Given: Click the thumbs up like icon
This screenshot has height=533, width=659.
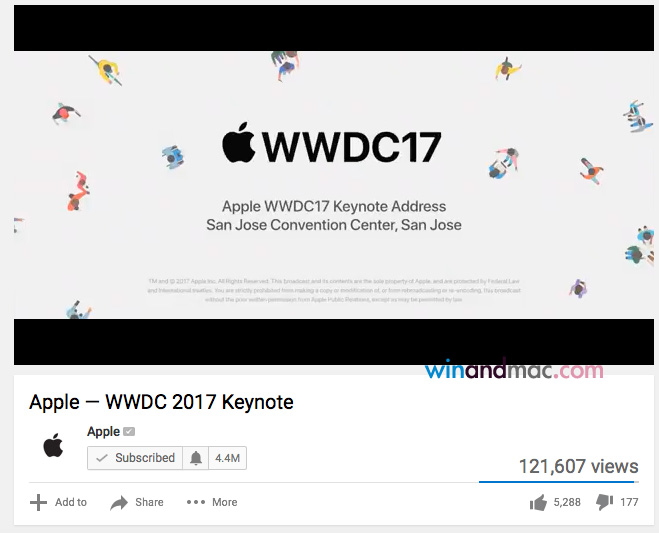Looking at the screenshot, I should pyautogui.click(x=538, y=502).
